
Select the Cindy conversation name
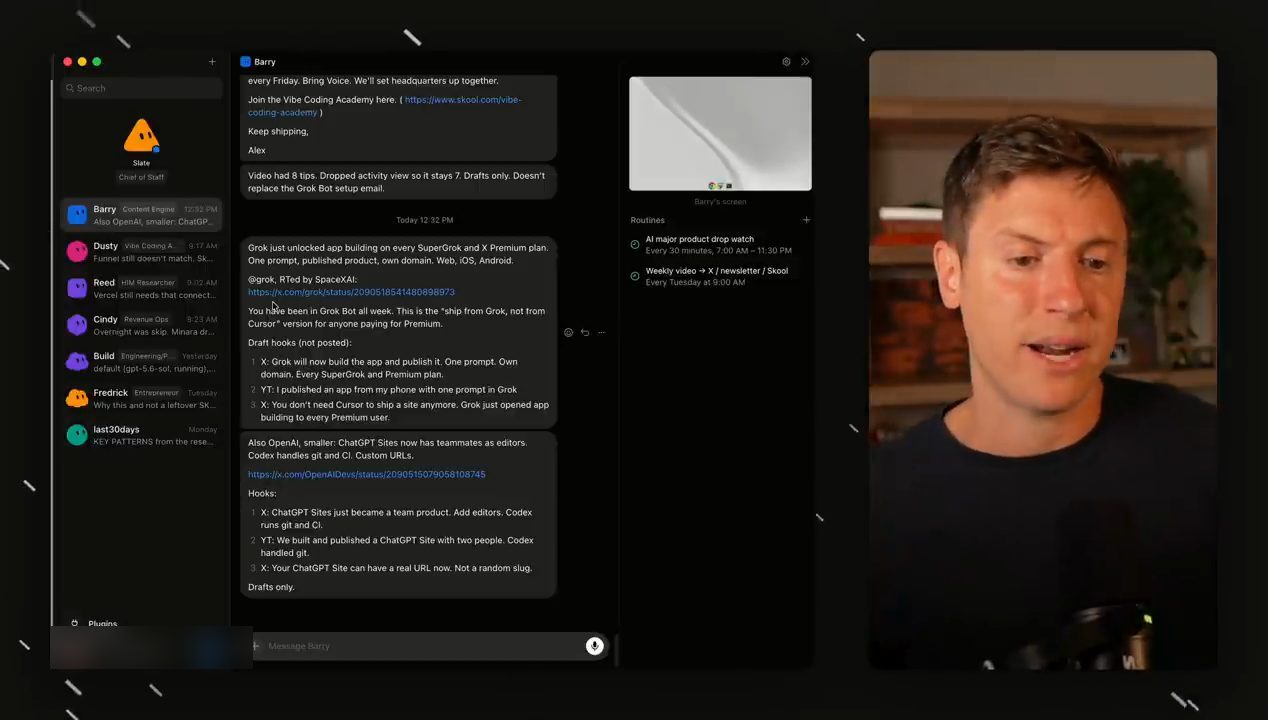click(106, 319)
